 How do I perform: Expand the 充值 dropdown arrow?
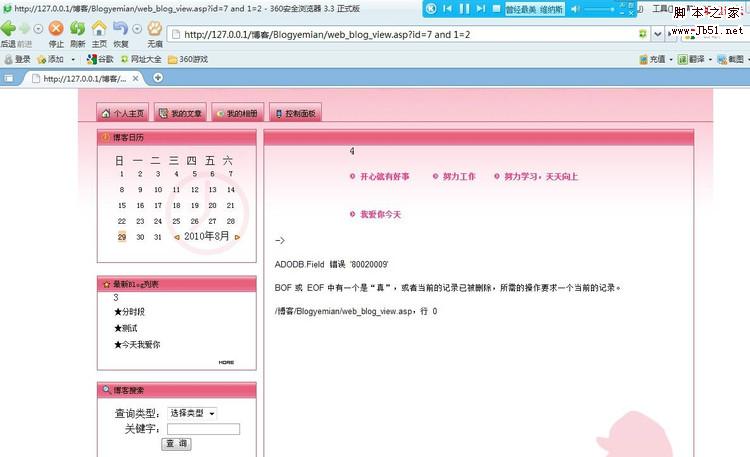671,60
